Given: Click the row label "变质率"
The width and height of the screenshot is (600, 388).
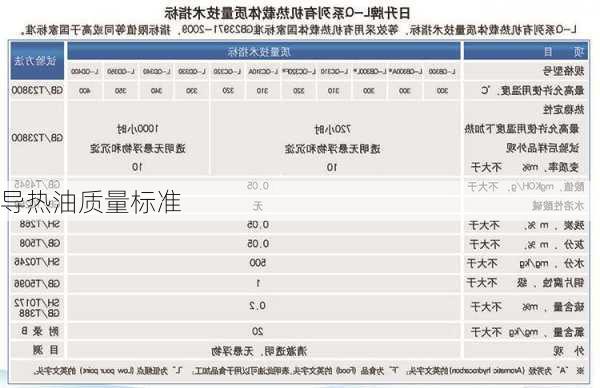Looking at the screenshot, I should (x=563, y=167).
